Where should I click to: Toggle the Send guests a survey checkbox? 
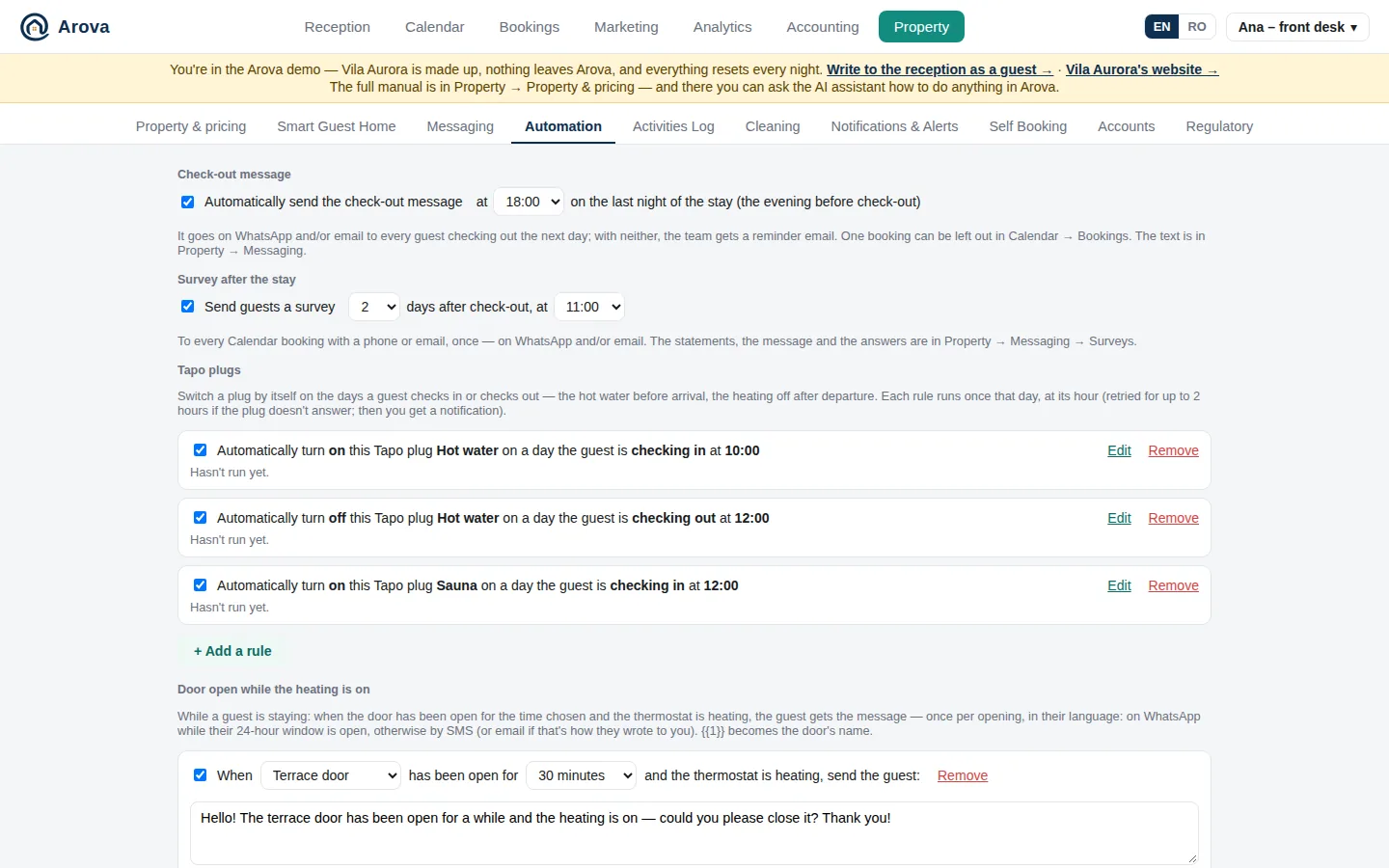click(x=188, y=307)
